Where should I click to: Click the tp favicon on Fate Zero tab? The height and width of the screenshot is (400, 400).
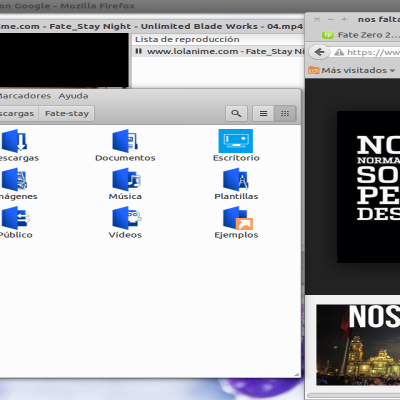(x=328, y=35)
